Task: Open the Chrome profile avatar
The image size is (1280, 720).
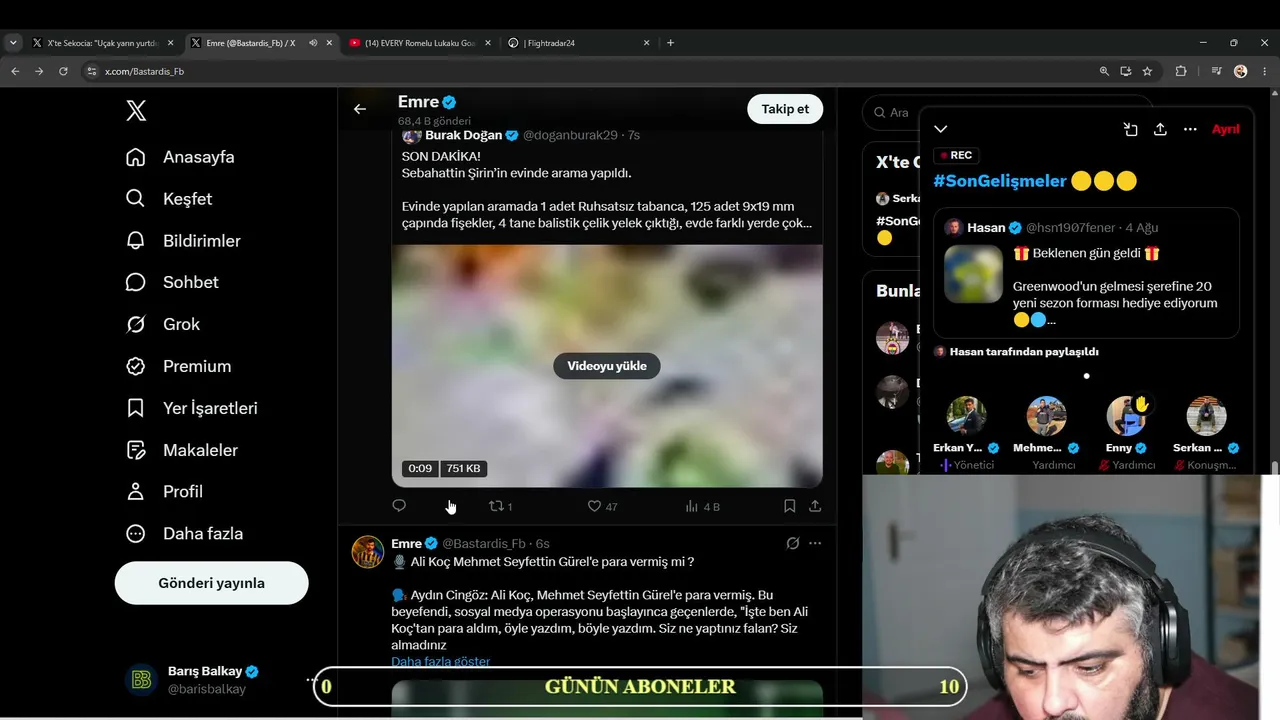Action: (x=1241, y=71)
